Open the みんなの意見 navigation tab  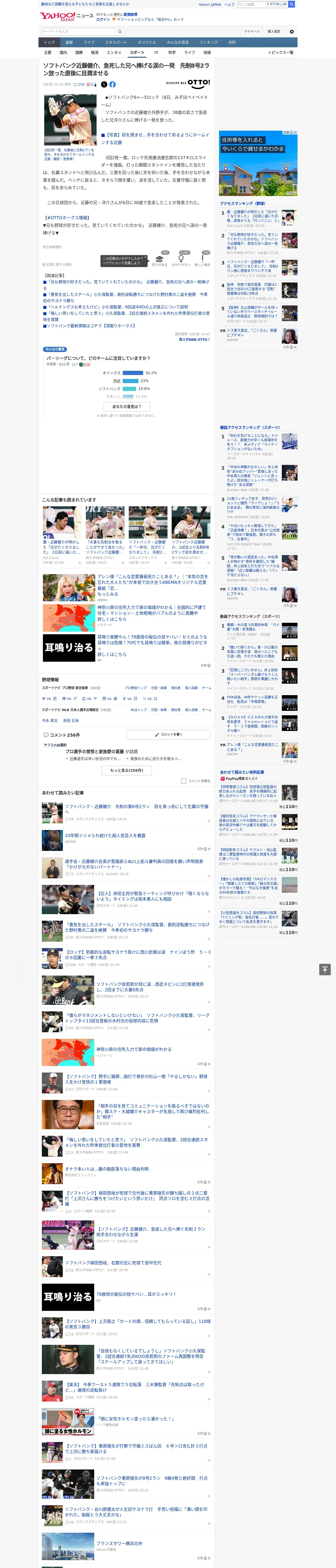click(178, 43)
